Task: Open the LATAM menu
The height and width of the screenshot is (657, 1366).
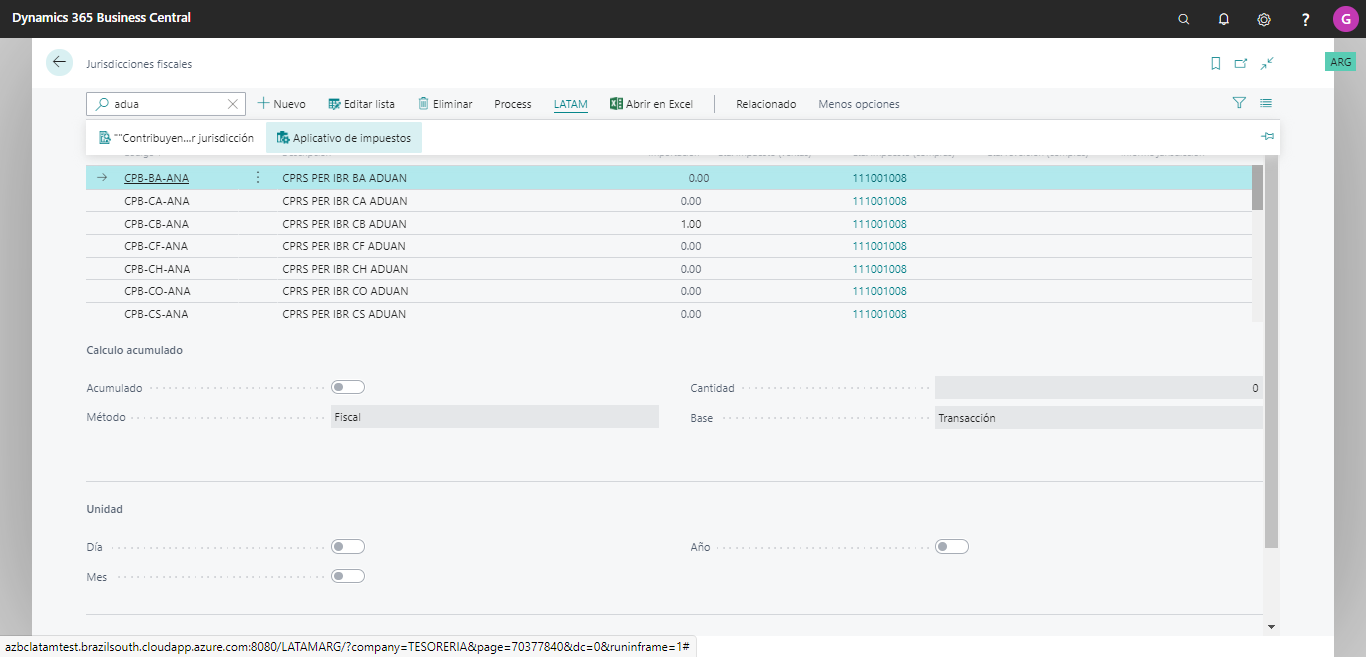Action: coord(571,104)
